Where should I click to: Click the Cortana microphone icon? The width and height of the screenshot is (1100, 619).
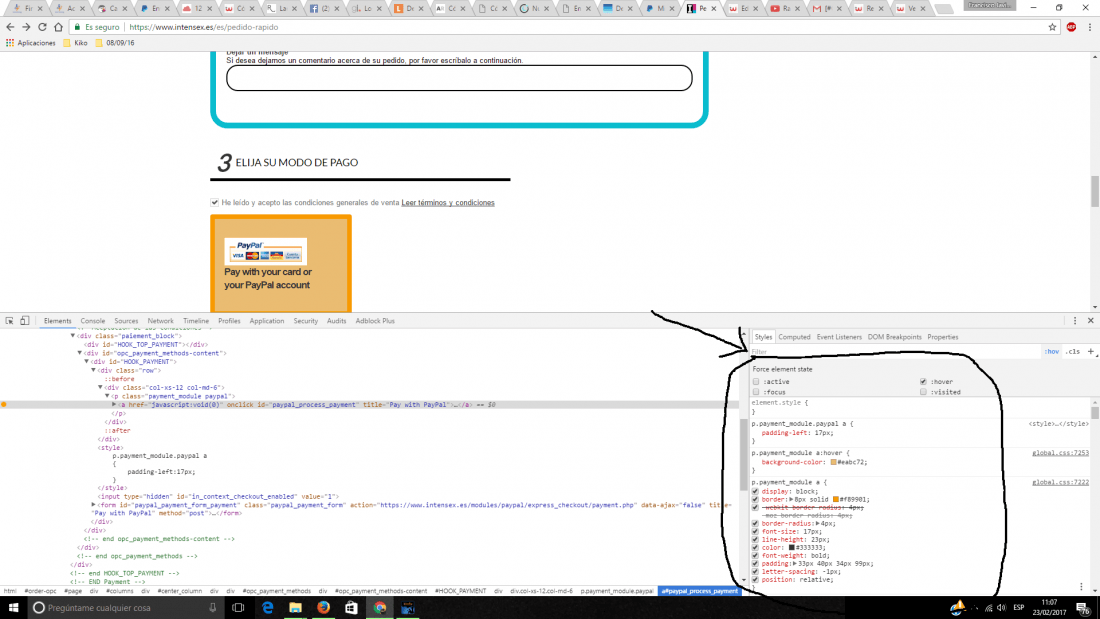coord(213,608)
